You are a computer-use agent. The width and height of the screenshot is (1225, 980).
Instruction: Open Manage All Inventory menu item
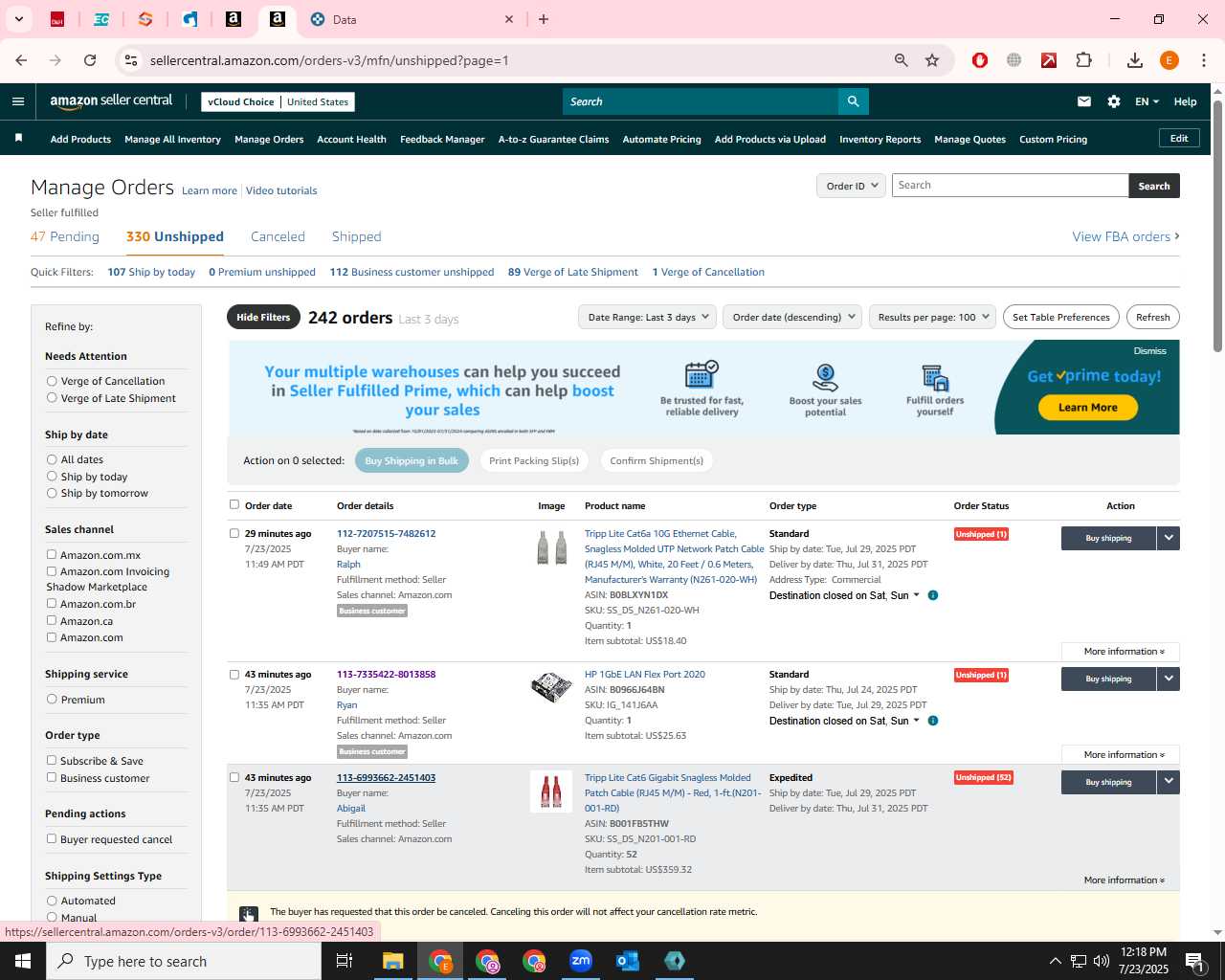coord(172,139)
